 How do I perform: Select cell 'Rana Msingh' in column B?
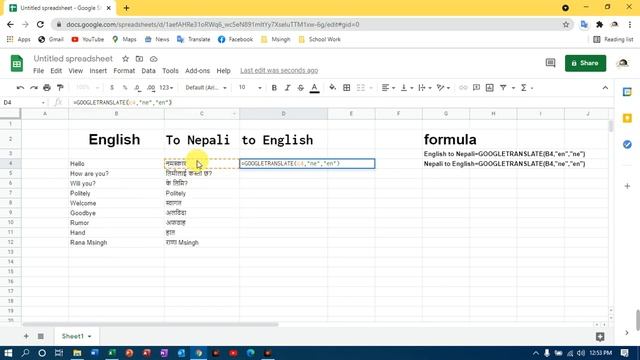[116, 242]
